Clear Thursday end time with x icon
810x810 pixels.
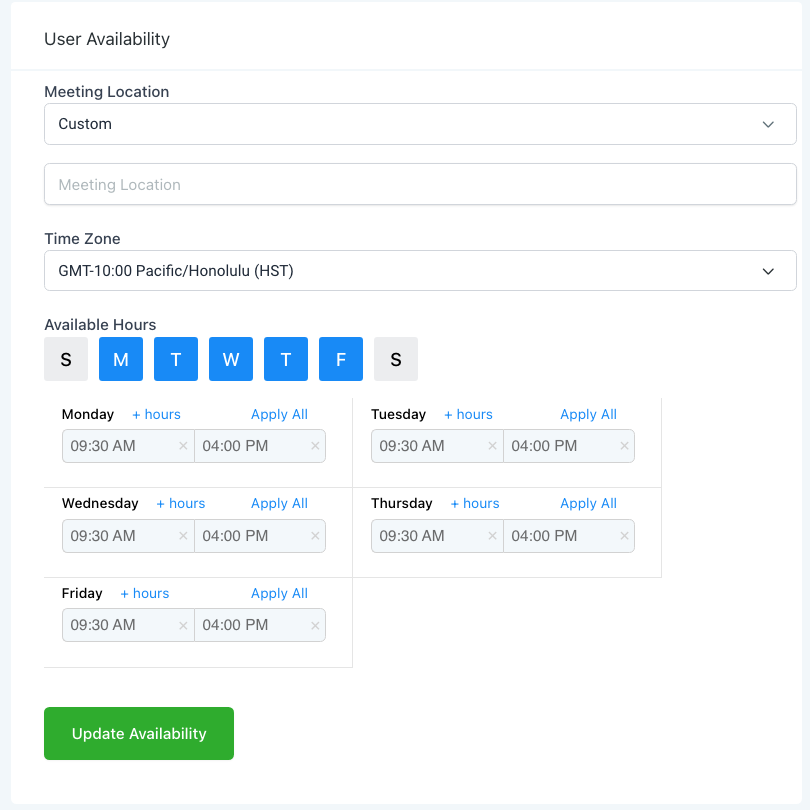click(x=624, y=536)
